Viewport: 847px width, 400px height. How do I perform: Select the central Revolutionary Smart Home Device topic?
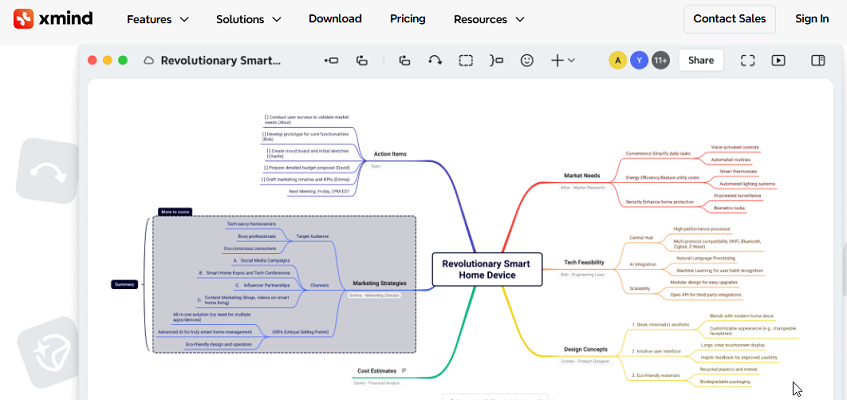[x=487, y=269]
